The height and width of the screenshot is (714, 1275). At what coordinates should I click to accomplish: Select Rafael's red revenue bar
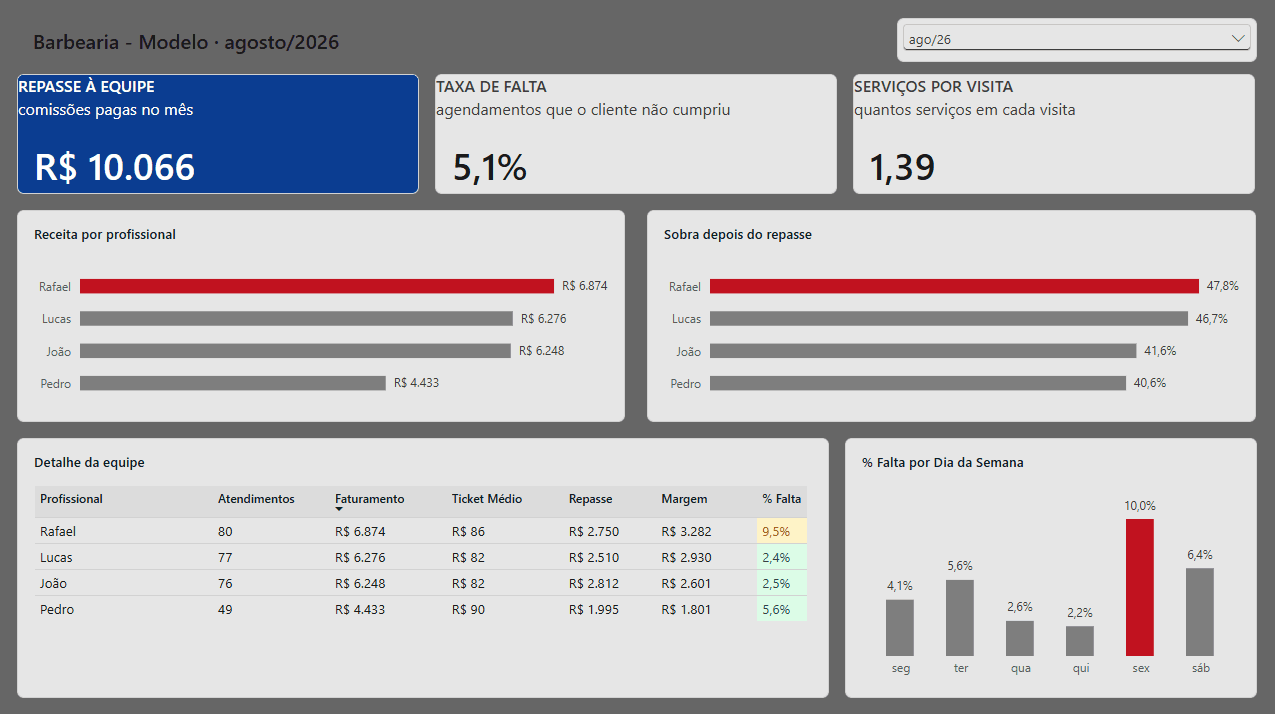coord(317,286)
